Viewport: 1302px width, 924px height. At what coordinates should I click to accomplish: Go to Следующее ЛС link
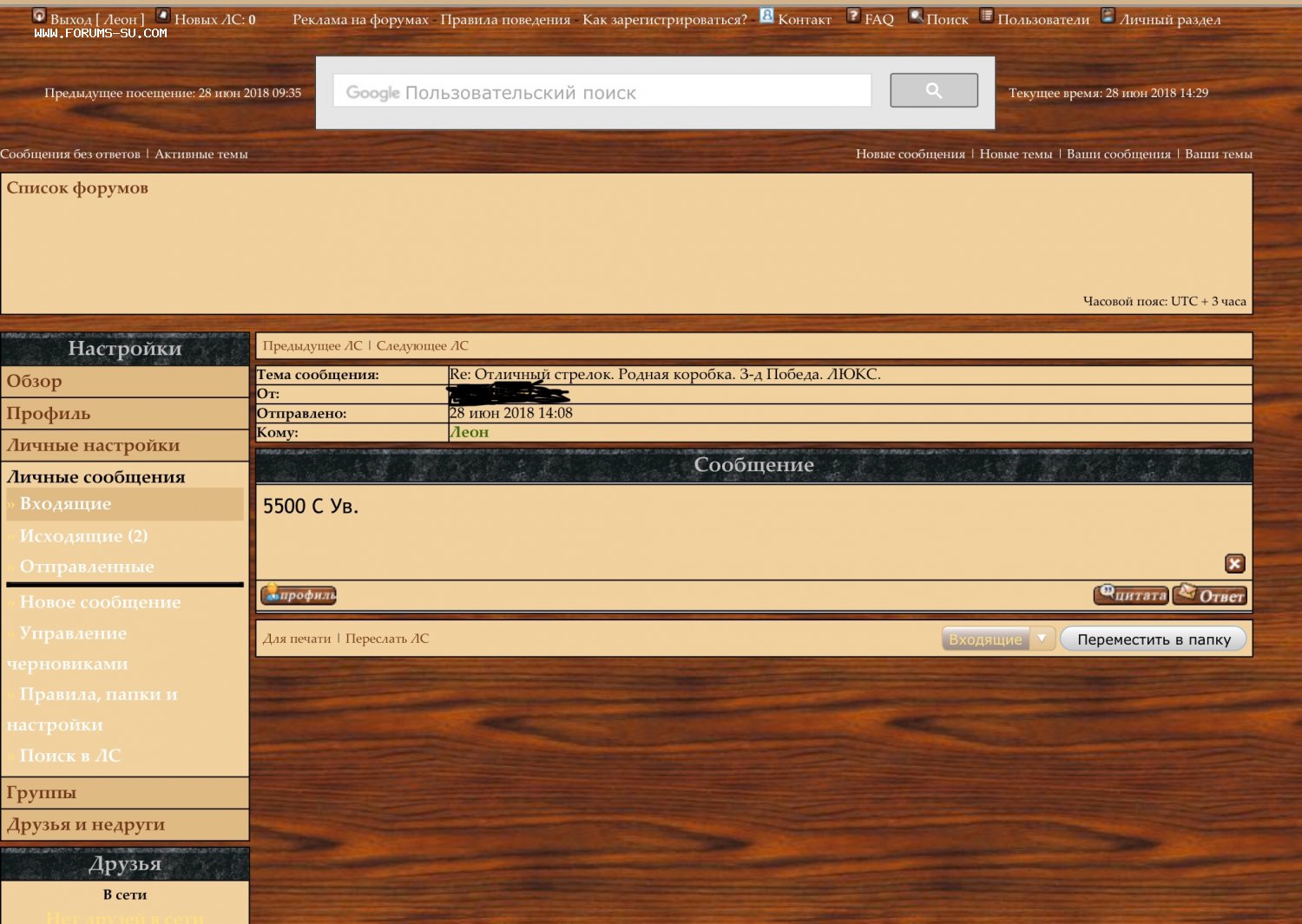point(422,346)
